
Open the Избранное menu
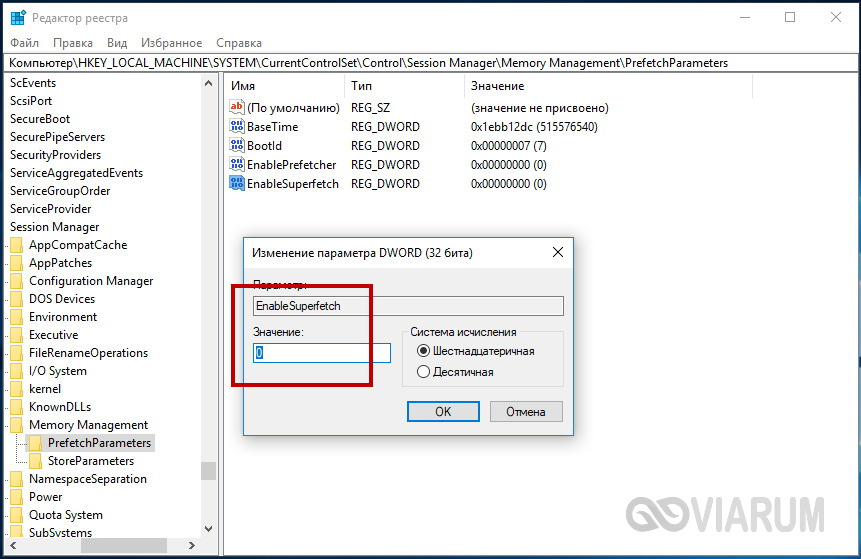pos(170,43)
